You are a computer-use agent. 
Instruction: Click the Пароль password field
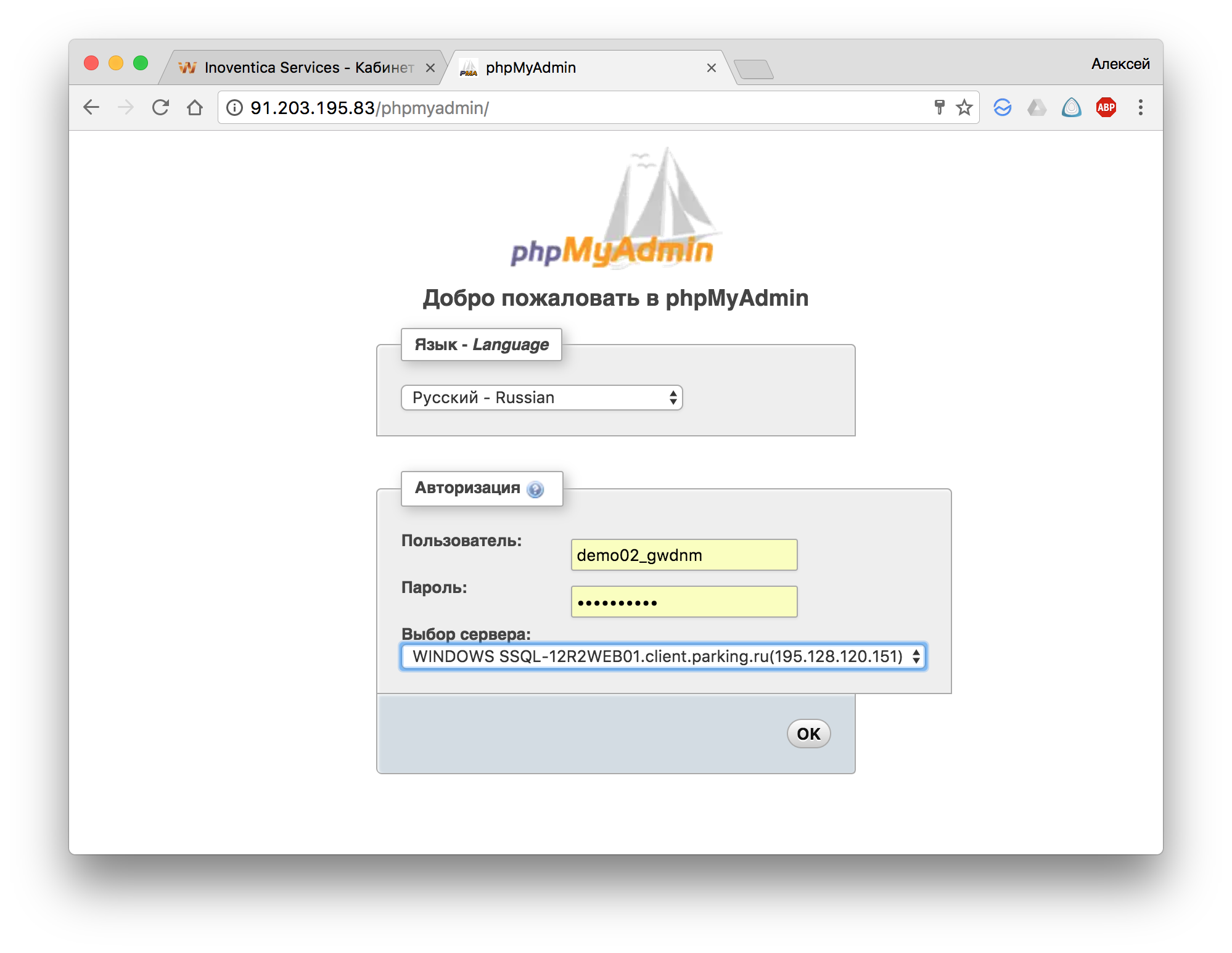coord(684,602)
